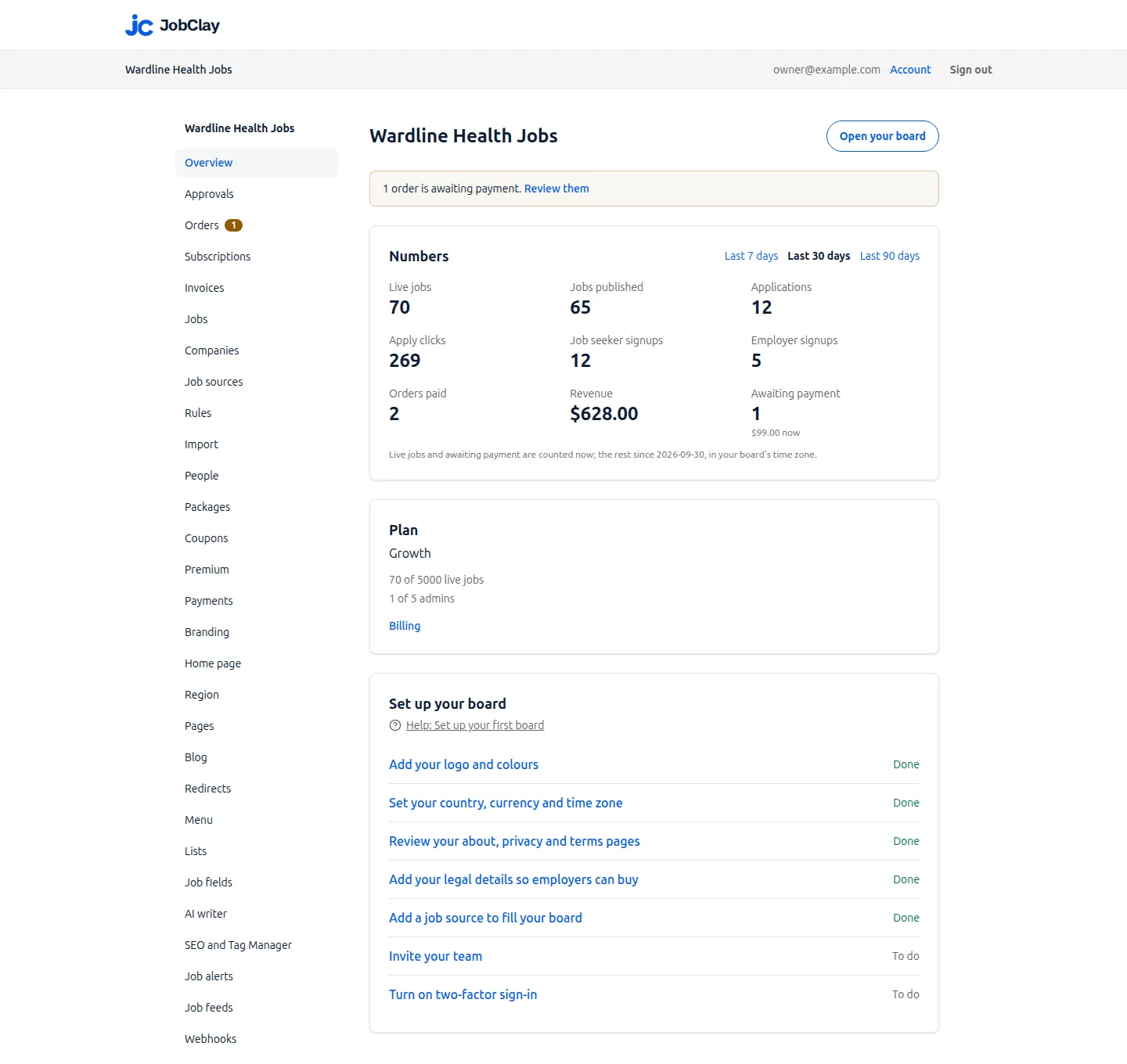
Task: Select the Last 30 days range
Action: tap(819, 256)
